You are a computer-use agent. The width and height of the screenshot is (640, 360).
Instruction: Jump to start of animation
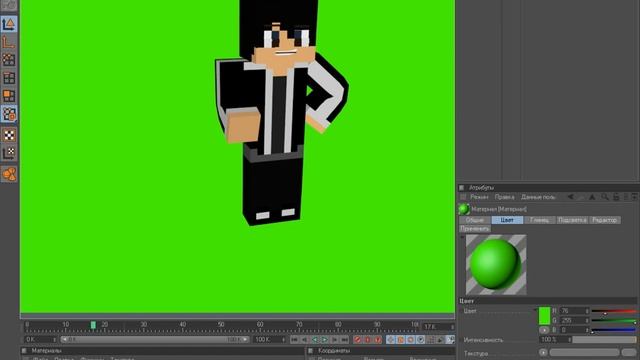[x=294, y=340]
